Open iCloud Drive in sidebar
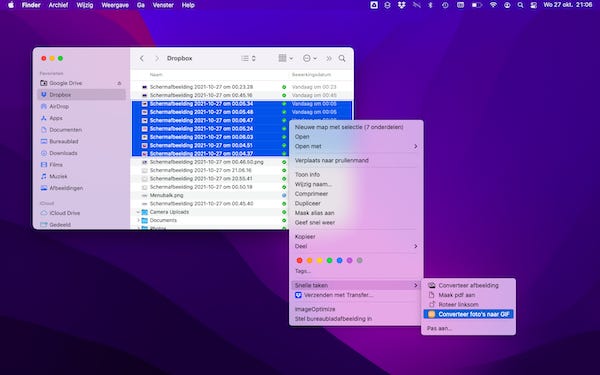The image size is (600, 375). pos(65,213)
